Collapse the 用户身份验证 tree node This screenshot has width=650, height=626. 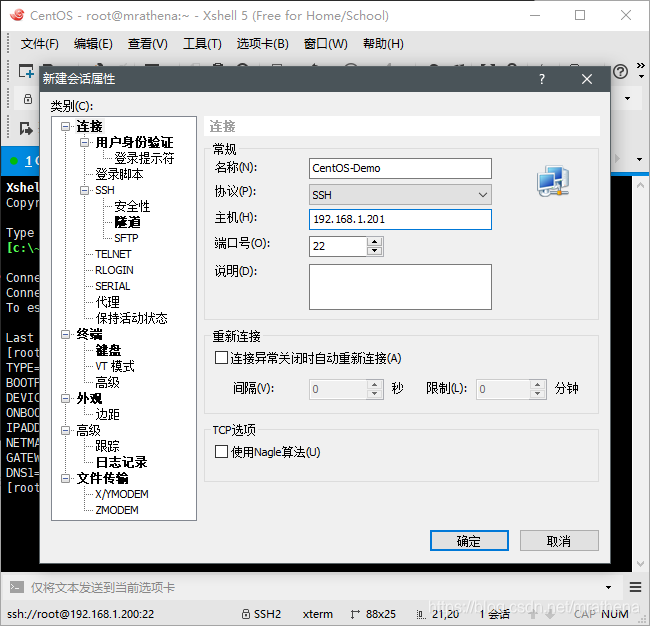85,142
